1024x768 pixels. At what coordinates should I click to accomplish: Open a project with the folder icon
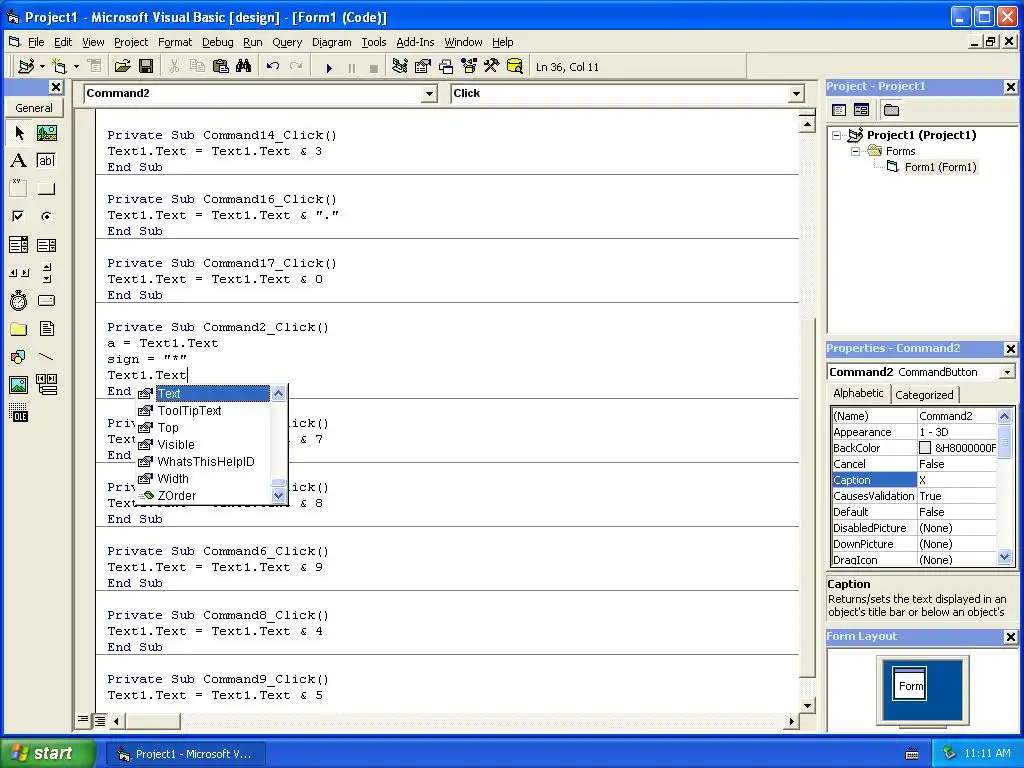tap(122, 66)
